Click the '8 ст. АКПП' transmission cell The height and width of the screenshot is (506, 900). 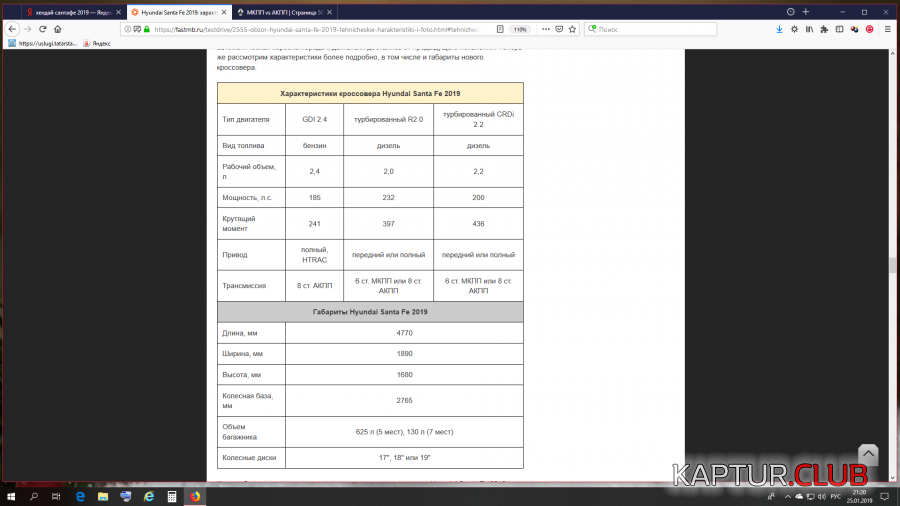tap(315, 286)
